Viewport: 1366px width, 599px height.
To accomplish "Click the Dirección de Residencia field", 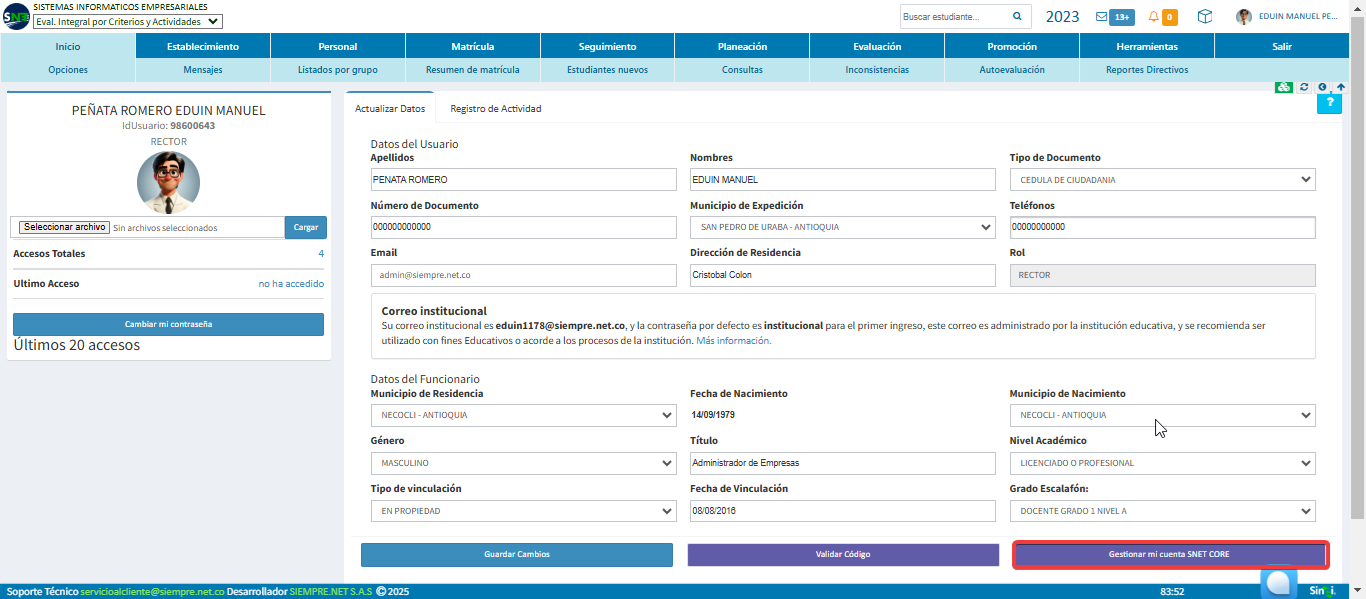I will pyautogui.click(x=843, y=275).
